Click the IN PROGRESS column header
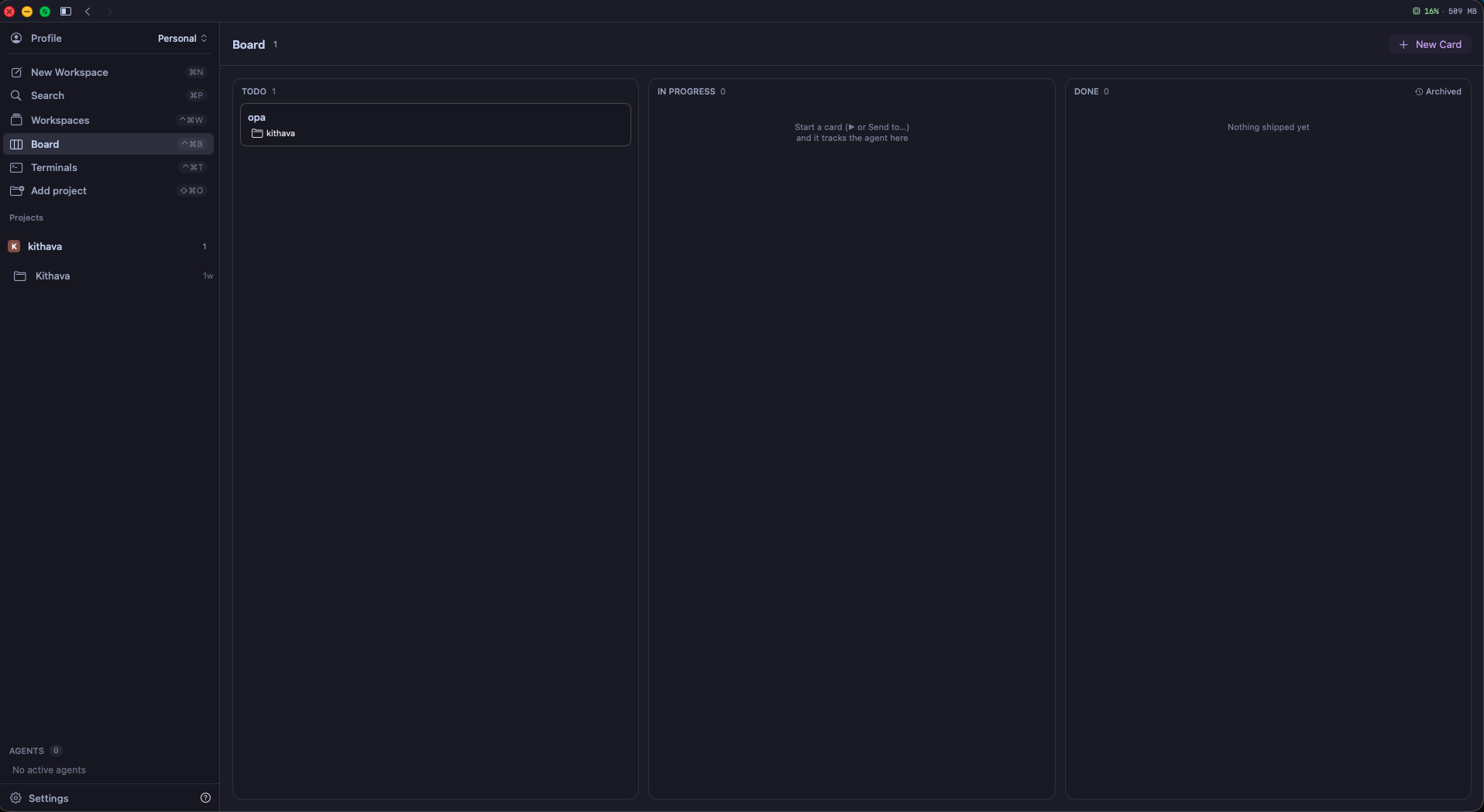The width and height of the screenshot is (1484, 812). coord(686,91)
